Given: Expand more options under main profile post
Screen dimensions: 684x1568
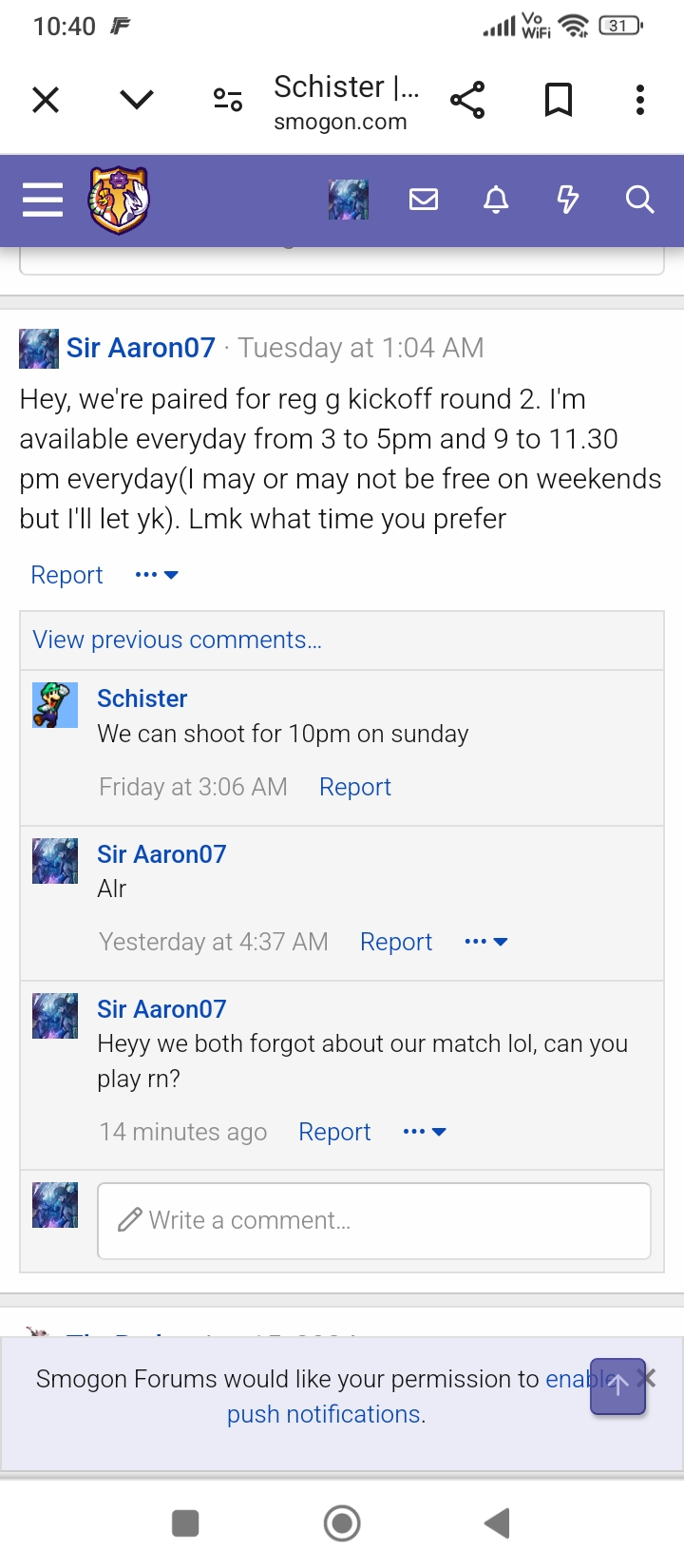Looking at the screenshot, I should [157, 575].
